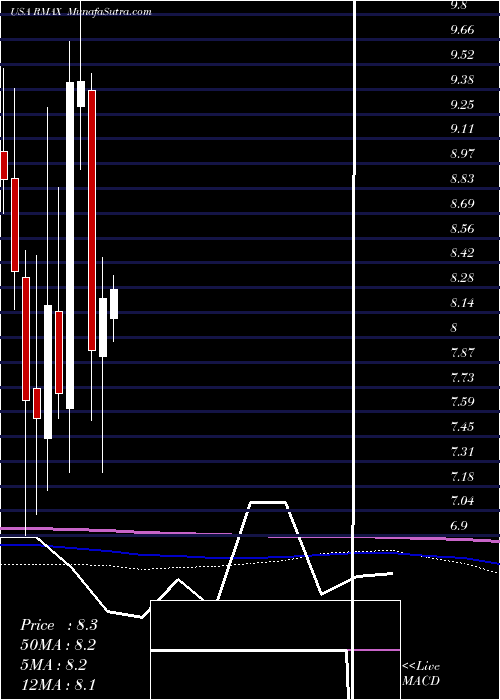The image size is (500, 700).
Task: Click the 8.42 price axis label
Action: [462, 253]
